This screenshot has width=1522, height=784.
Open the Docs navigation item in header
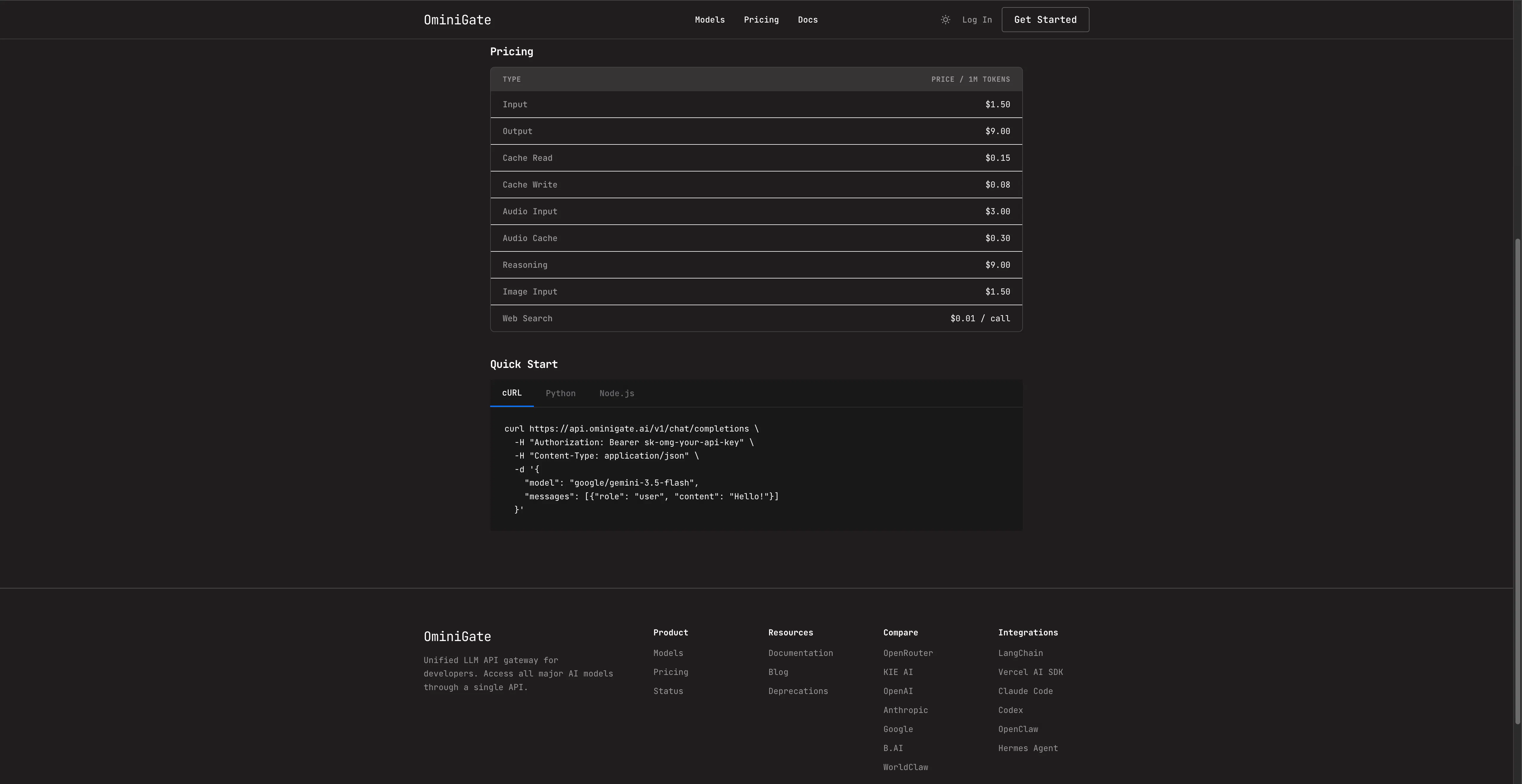(808, 20)
